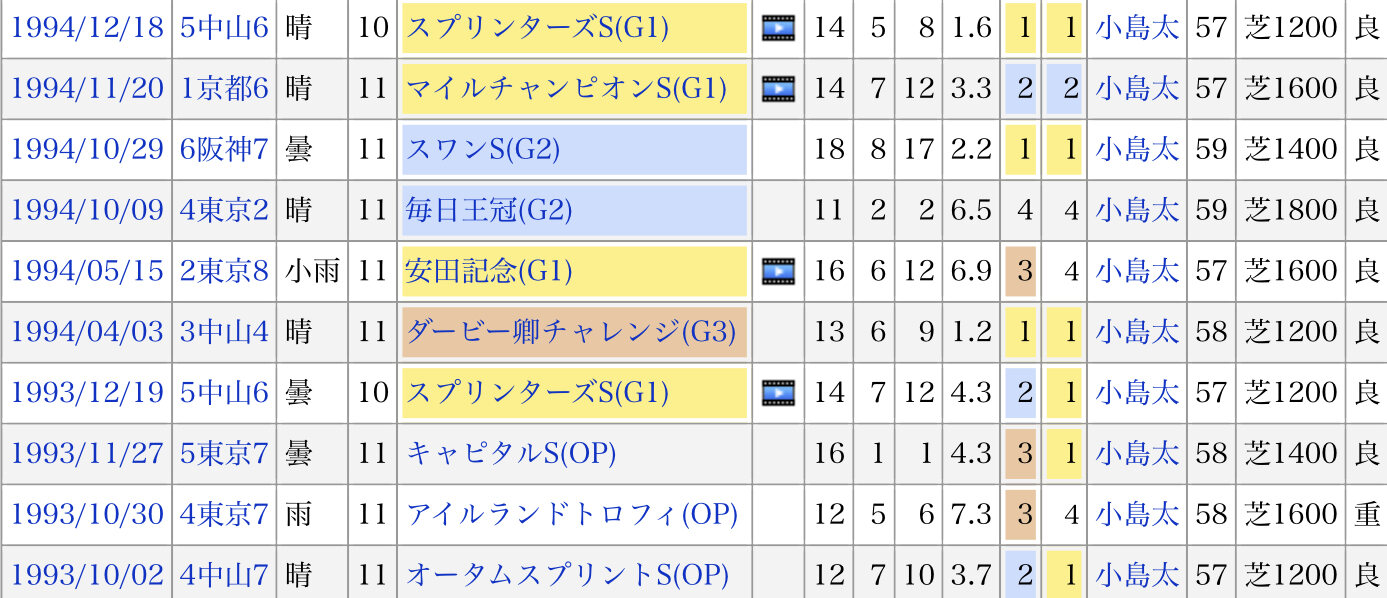
Task: Click the video icon beside 安田記念(G1)
Action: [778, 271]
